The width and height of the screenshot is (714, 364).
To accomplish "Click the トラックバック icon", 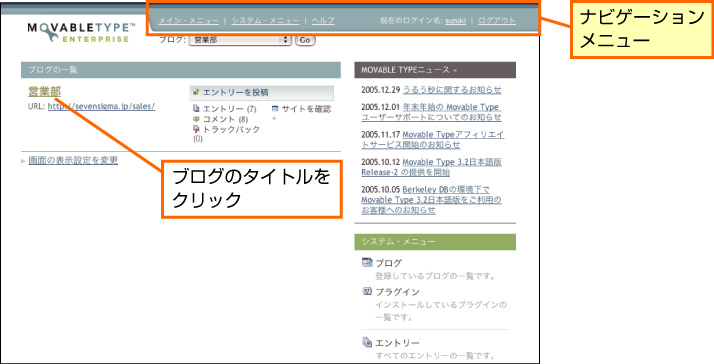I will 196,129.
